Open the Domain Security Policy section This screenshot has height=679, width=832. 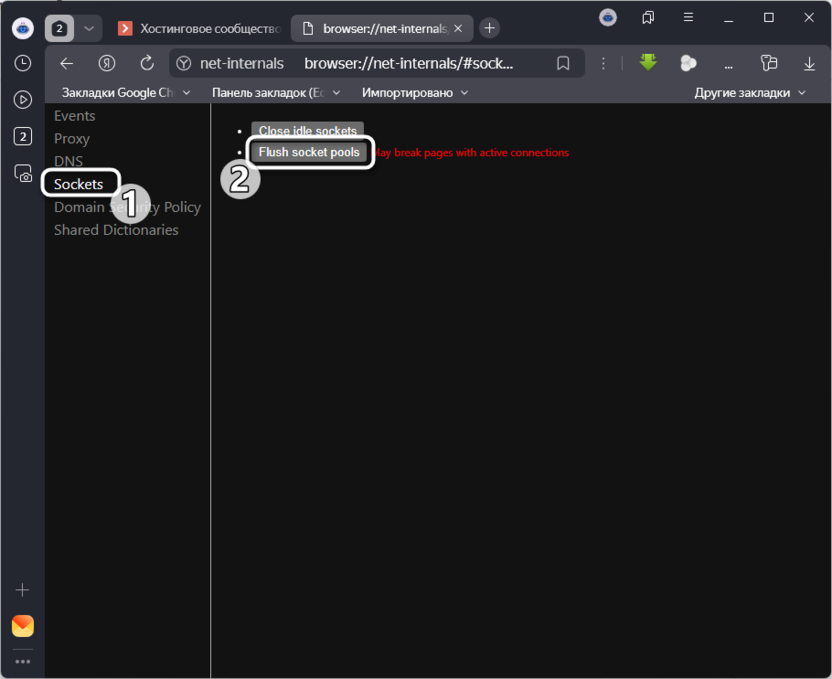click(x=127, y=207)
